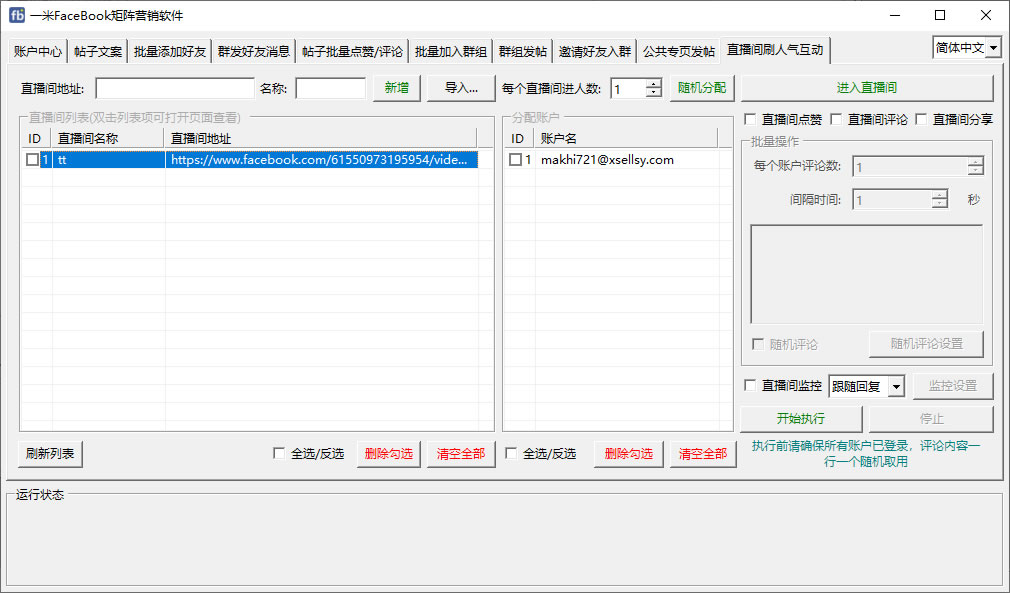
Task: Increase 间隔时间 spinner up arrow
Action: tap(939, 195)
